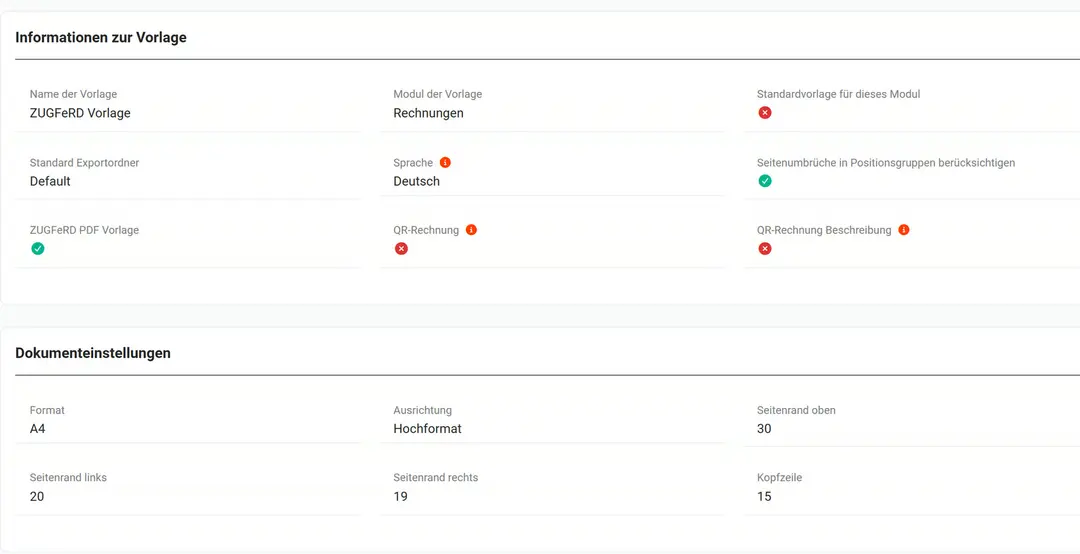
Task: Click the Seitenrand links value 20
Action: 37,496
